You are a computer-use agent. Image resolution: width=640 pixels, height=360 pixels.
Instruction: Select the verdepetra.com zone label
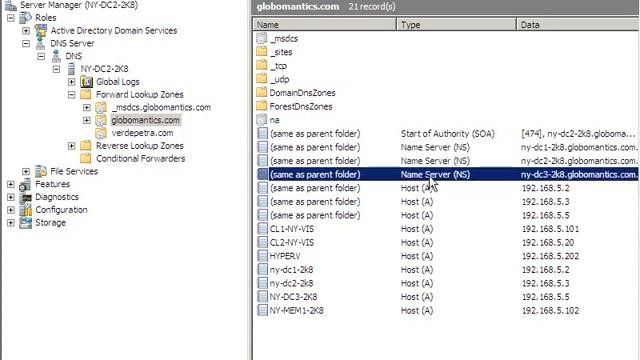142,133
